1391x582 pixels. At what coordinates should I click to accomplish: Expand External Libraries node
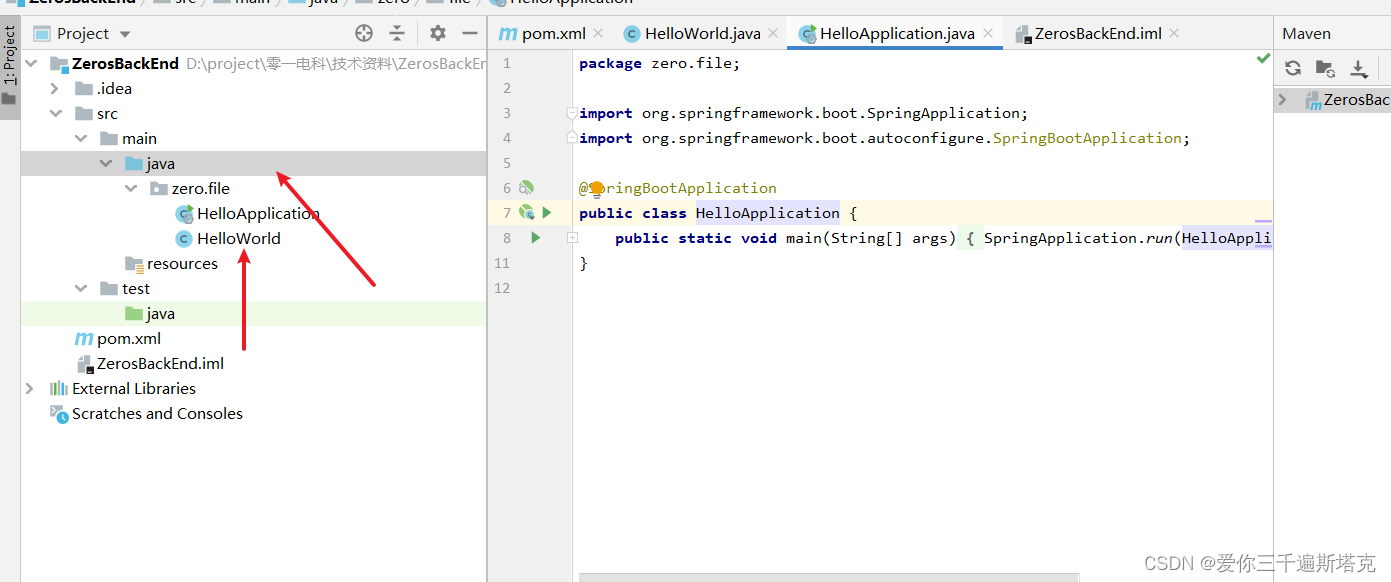tap(30, 388)
